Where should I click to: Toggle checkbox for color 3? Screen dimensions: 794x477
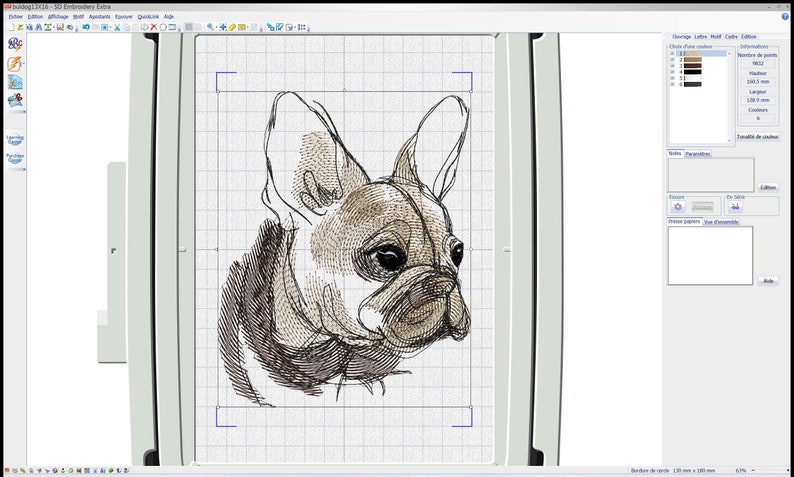(x=672, y=66)
